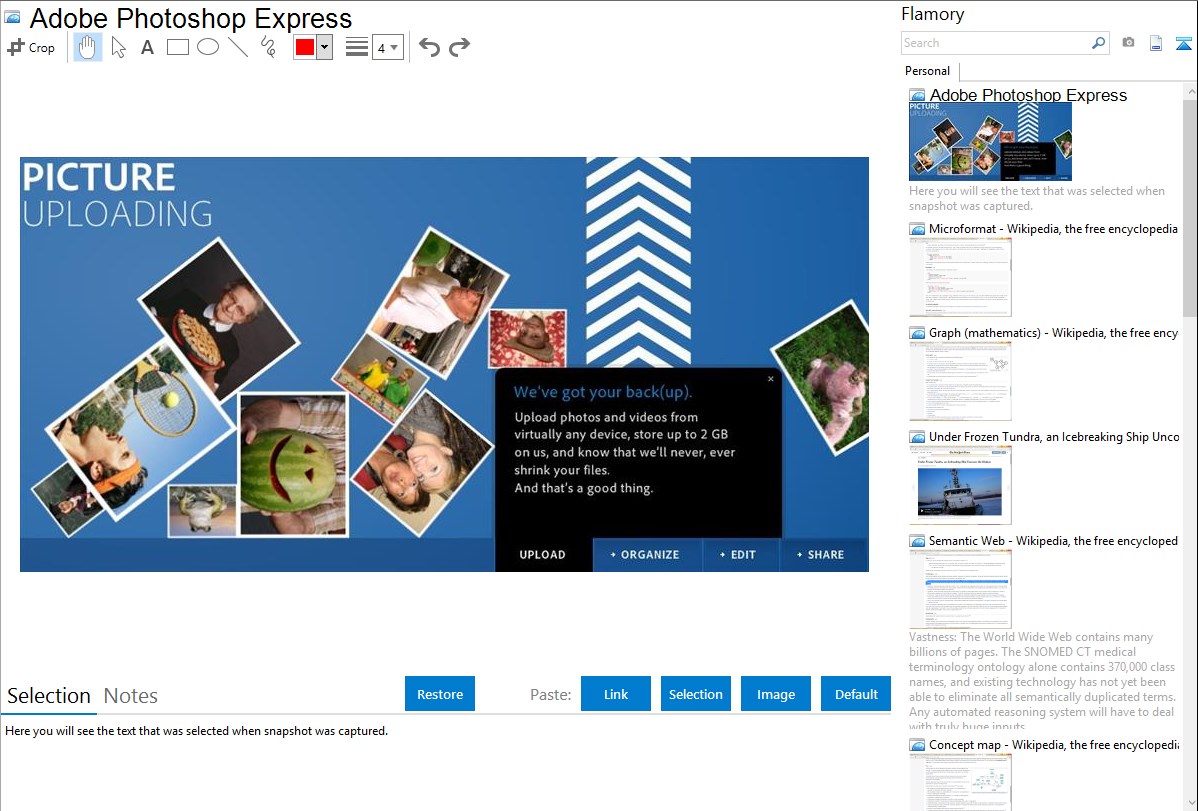Screen dimensions: 1198x811
Task: Open the Adobe Photoshop Express snapshot thumbnail
Action: (x=990, y=142)
